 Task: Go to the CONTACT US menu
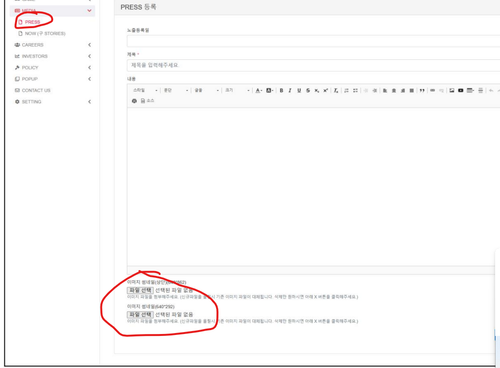pyautogui.click(x=36, y=90)
